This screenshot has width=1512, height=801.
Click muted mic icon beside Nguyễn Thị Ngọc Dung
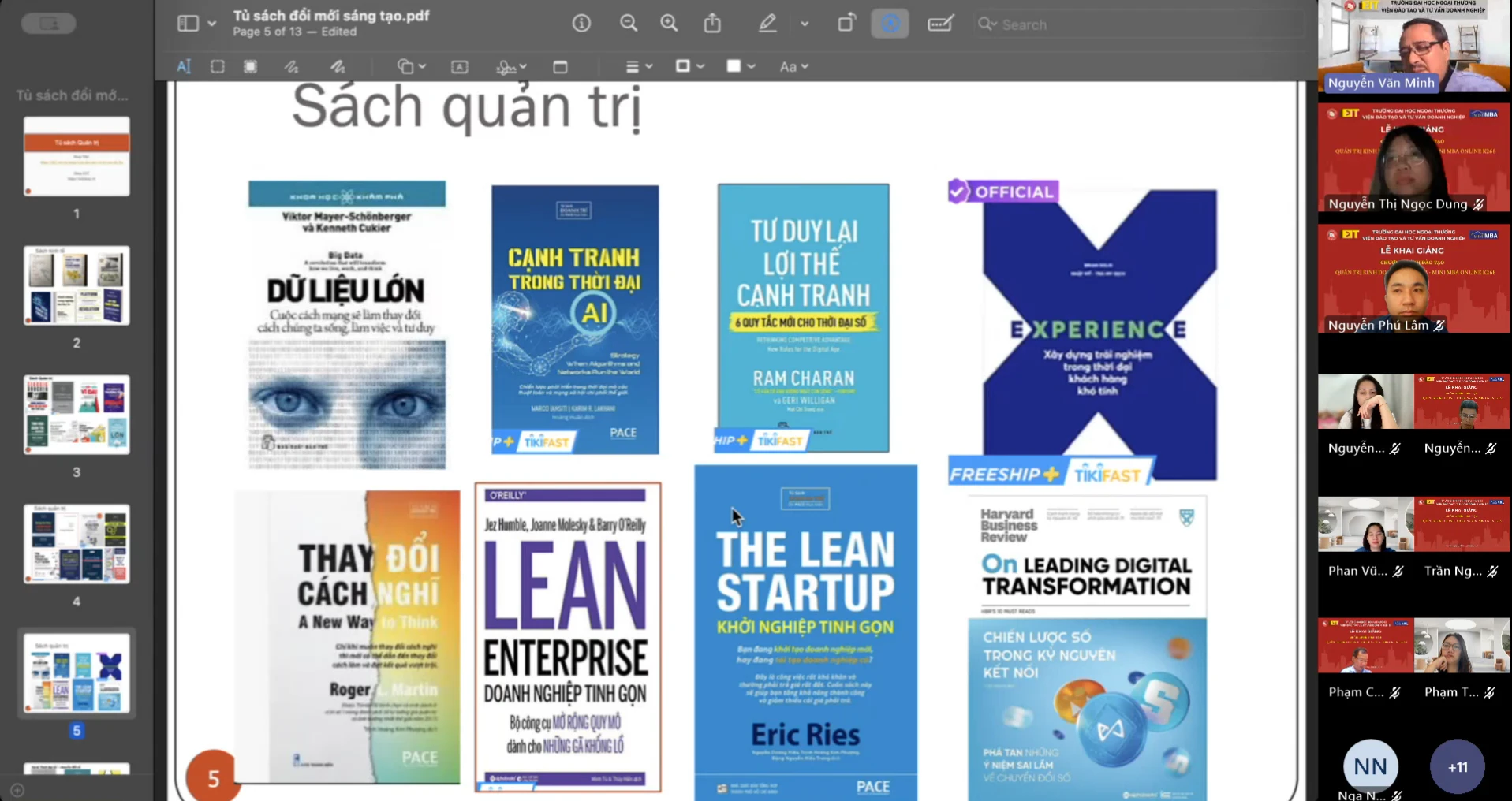click(x=1478, y=204)
